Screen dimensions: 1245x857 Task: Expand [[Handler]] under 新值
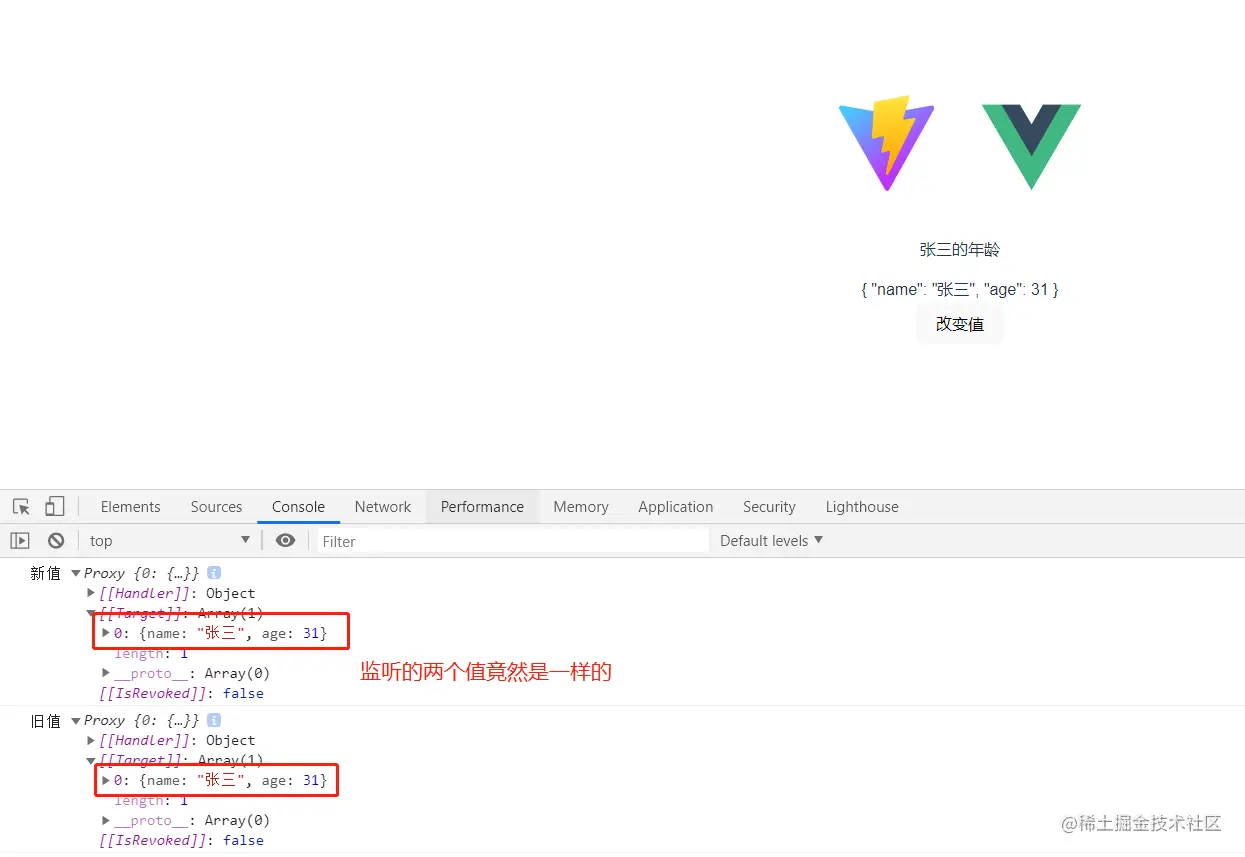[x=91, y=593]
